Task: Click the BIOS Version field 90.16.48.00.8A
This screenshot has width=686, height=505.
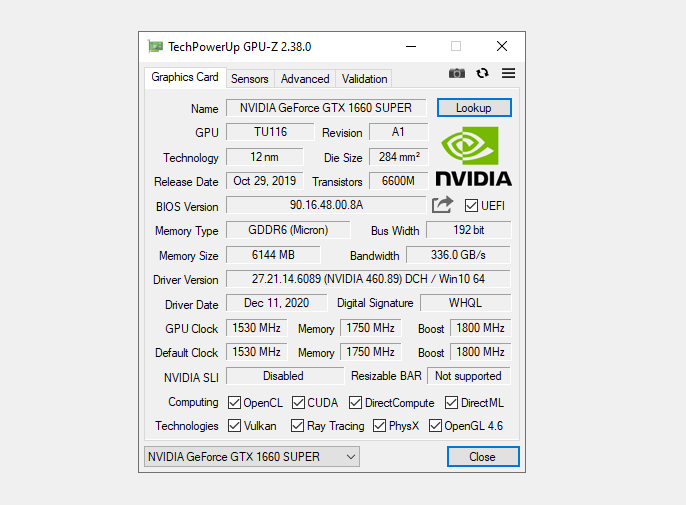Action: point(326,205)
